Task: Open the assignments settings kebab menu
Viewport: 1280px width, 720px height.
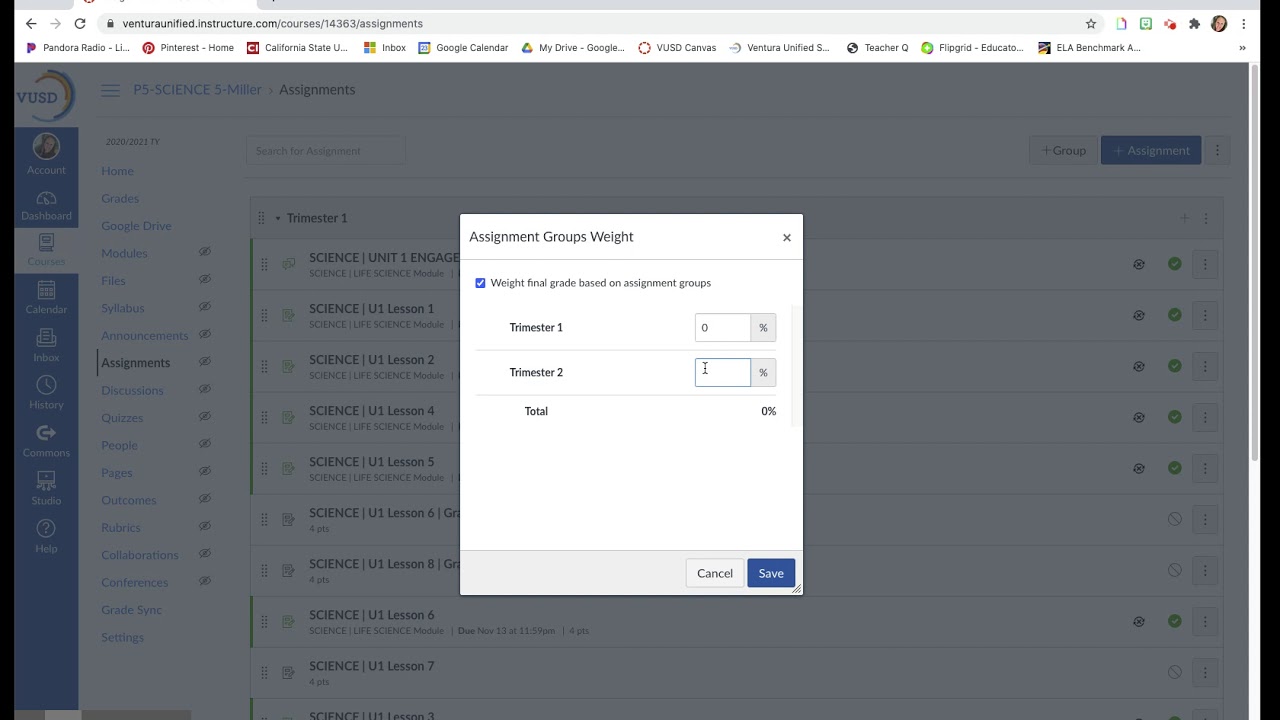Action: [1217, 151]
